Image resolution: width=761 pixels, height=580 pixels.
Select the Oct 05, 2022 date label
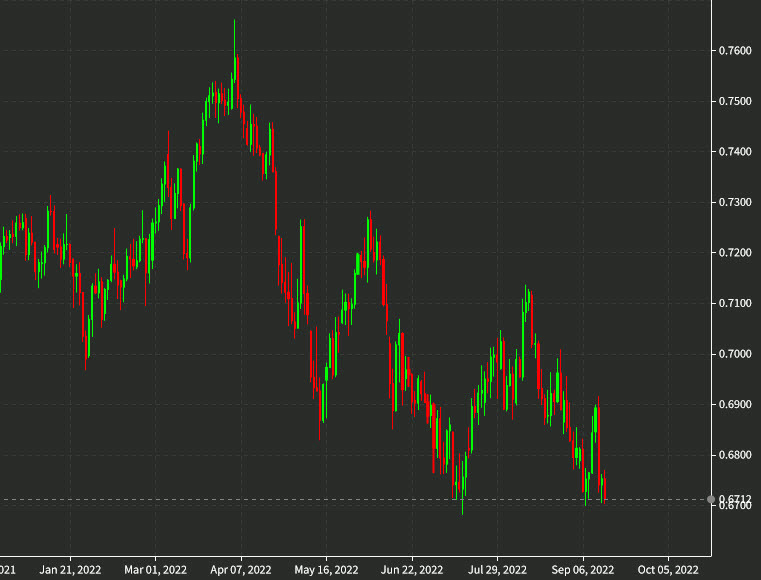(668, 569)
